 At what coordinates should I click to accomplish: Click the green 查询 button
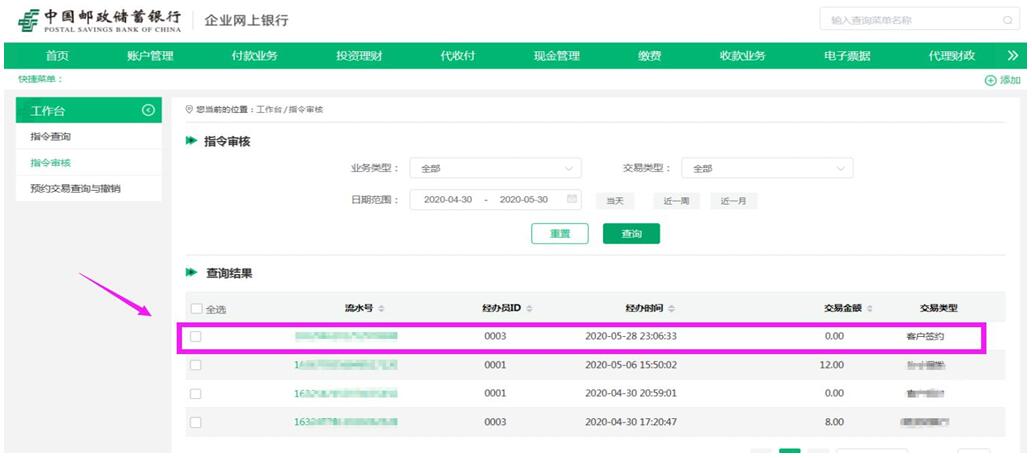[631, 233]
